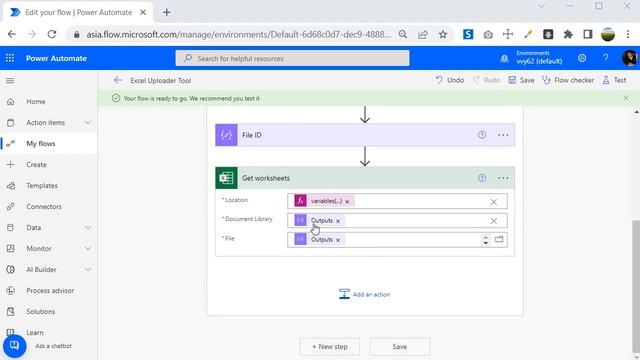Open the file picker folder icon
The image size is (640, 360).
(499, 240)
